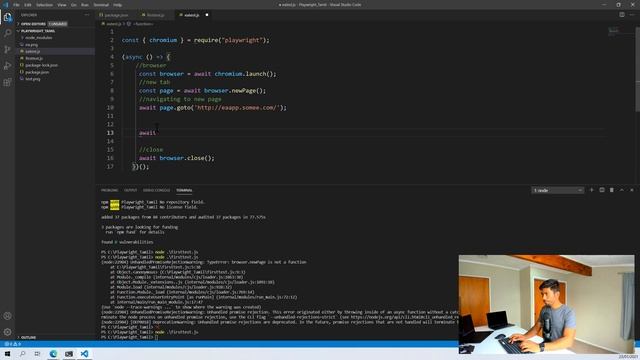Image resolution: width=640 pixels, height=360 pixels.
Task: Open Task View on taskbar
Action: point(38,354)
